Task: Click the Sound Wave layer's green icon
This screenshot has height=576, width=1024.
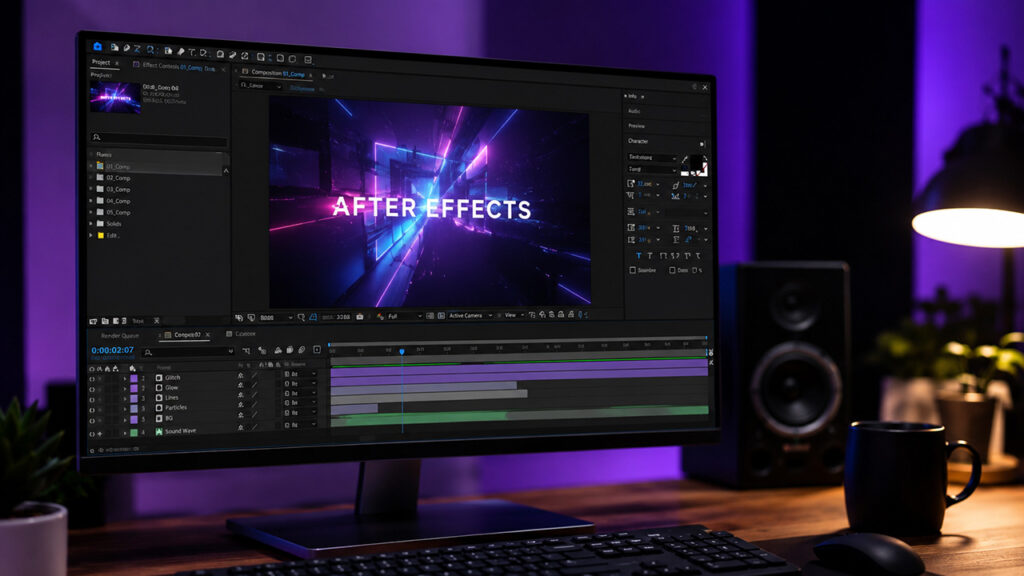Action: (x=159, y=431)
